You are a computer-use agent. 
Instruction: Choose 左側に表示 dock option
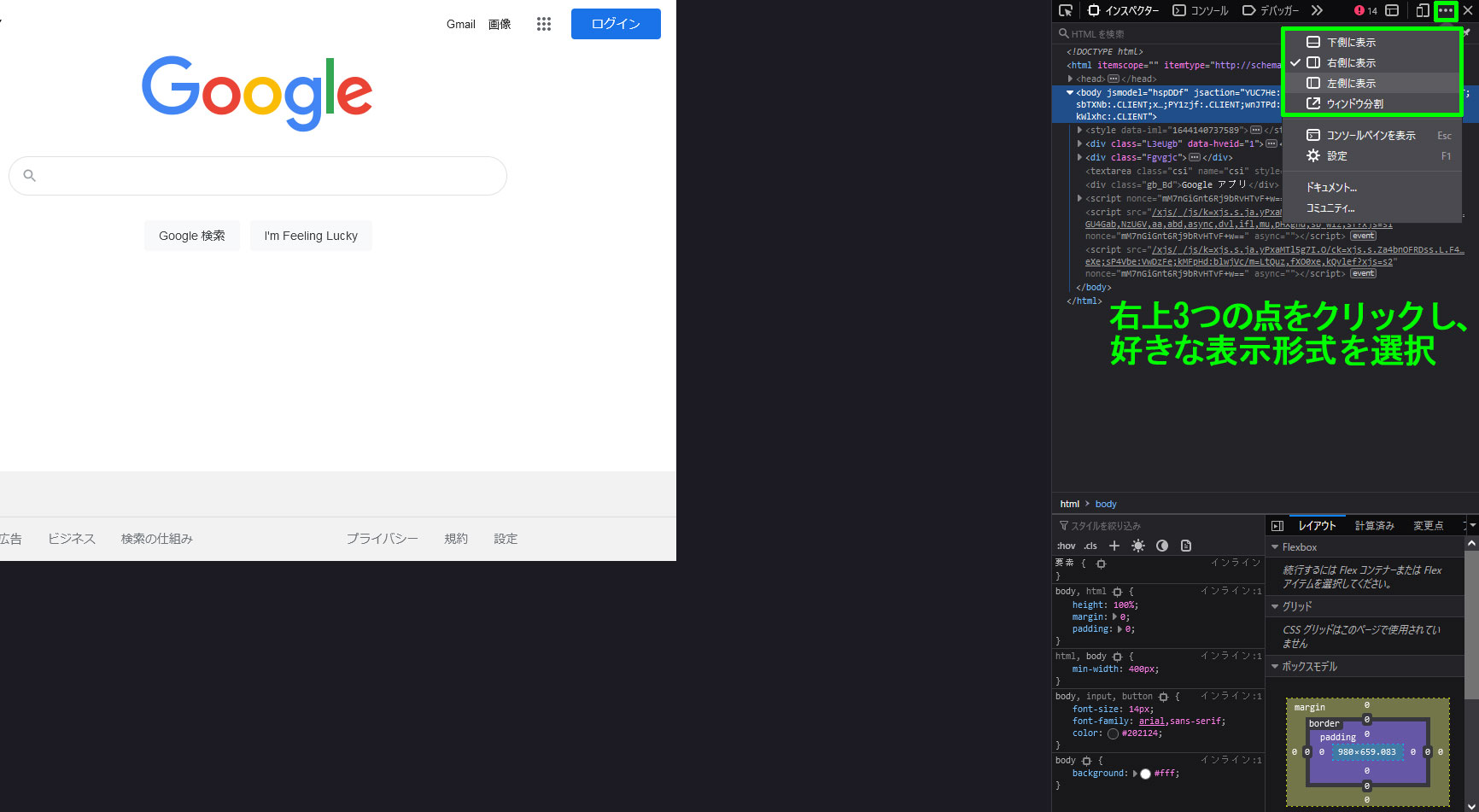tap(1371, 83)
